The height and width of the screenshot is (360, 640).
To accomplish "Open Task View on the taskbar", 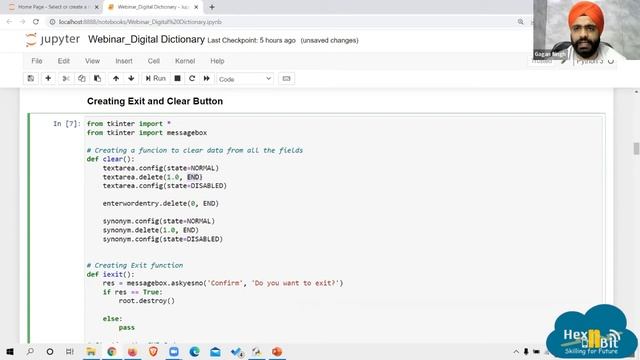I will tap(70, 351).
